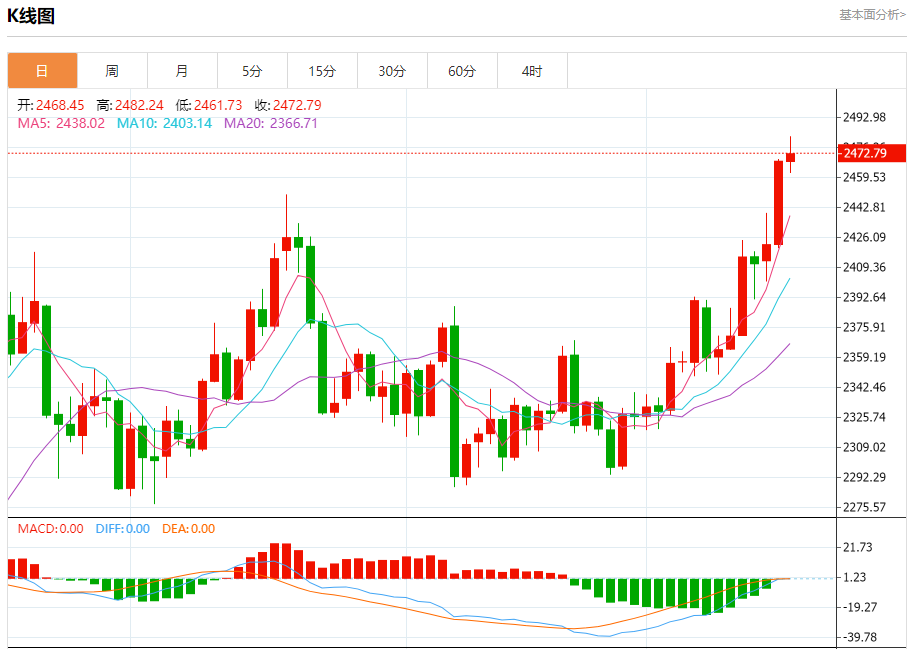Switch to the 月 monthly tab
Image resolution: width=913 pixels, height=649 pixels.
point(182,71)
